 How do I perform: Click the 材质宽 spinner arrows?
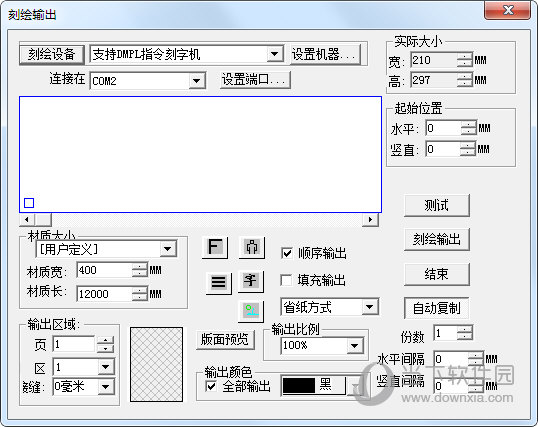pos(140,270)
